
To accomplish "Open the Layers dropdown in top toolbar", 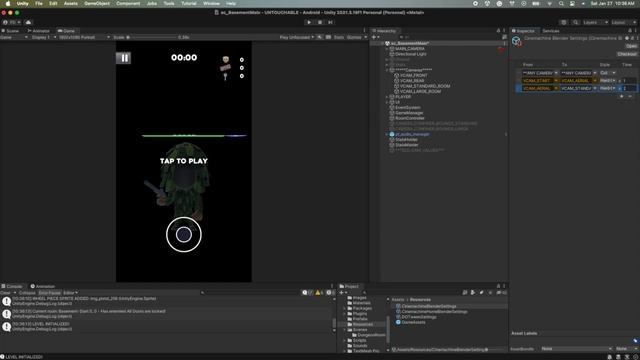I will click(x=596, y=22).
